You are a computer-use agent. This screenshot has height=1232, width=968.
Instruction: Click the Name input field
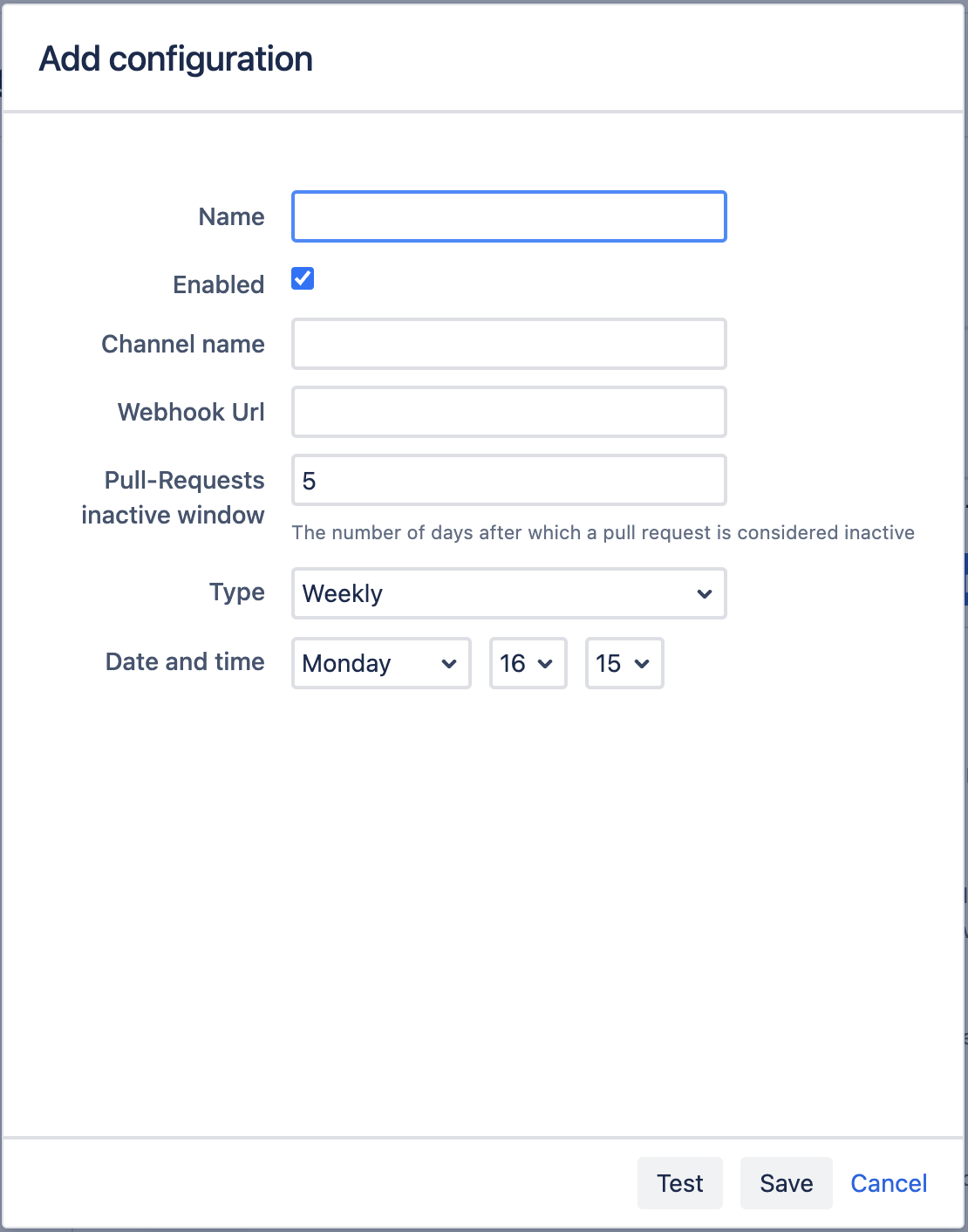tap(508, 216)
